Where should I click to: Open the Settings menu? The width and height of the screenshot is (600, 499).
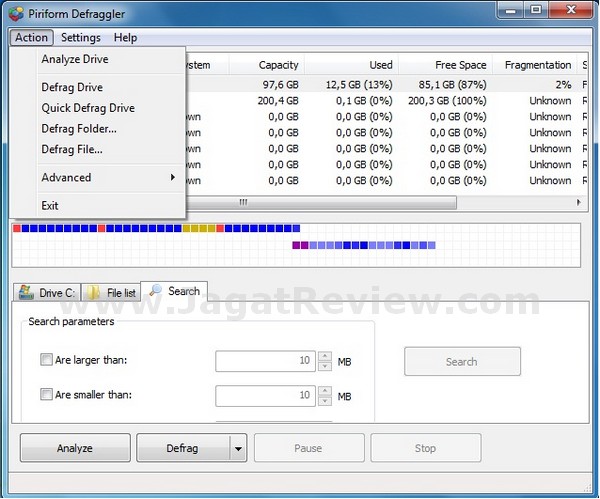(81, 38)
